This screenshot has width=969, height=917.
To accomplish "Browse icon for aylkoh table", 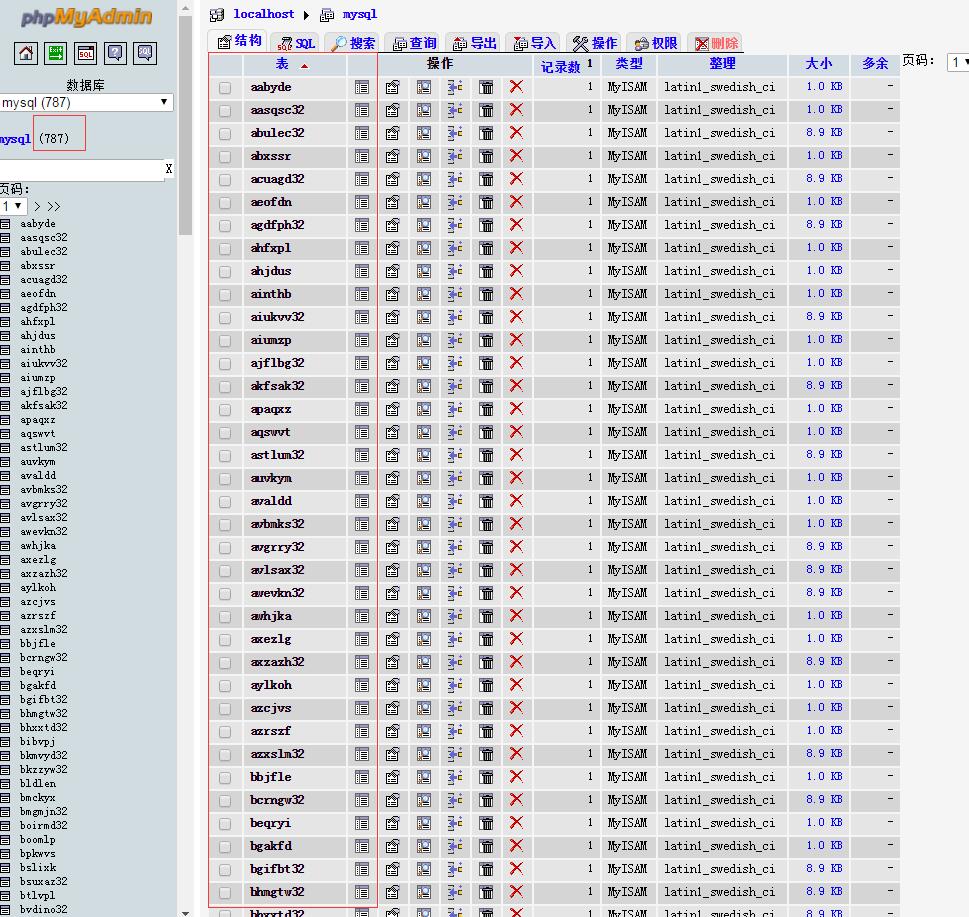I will coord(362,685).
